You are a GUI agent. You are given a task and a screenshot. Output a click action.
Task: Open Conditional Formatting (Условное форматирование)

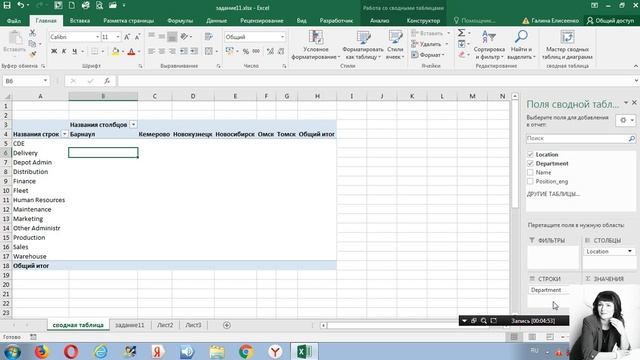[x=316, y=45]
